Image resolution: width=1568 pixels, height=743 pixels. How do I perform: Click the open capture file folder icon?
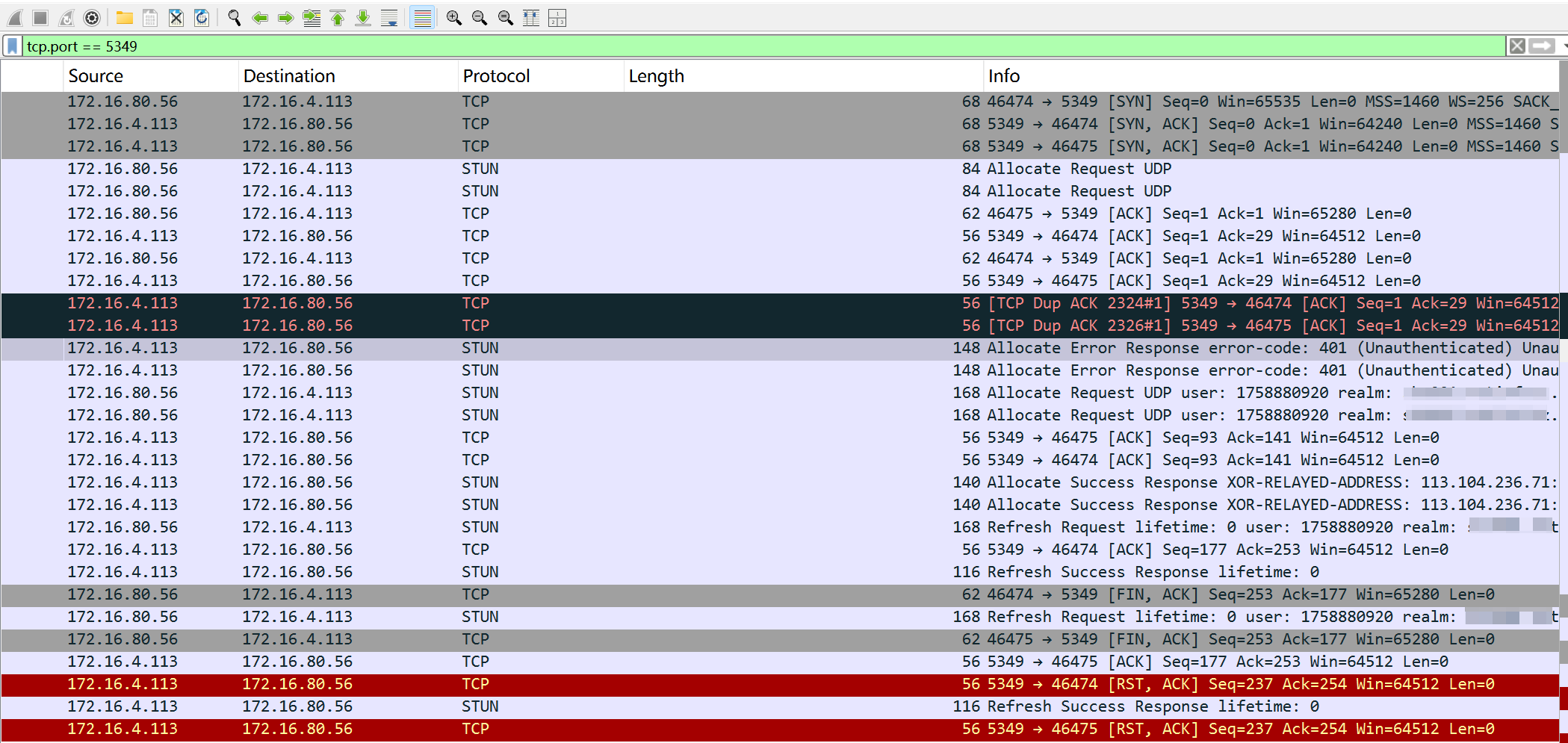tap(125, 18)
